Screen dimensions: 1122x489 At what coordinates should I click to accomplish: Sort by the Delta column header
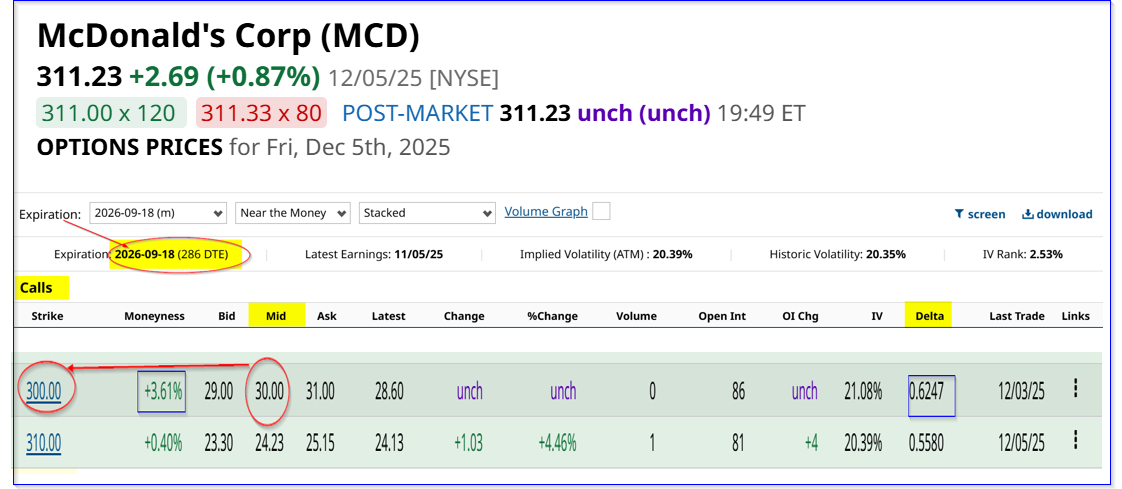pyautogui.click(x=929, y=316)
